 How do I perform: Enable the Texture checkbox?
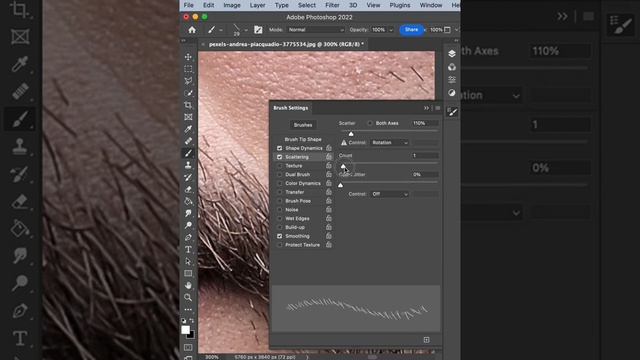pyautogui.click(x=280, y=166)
